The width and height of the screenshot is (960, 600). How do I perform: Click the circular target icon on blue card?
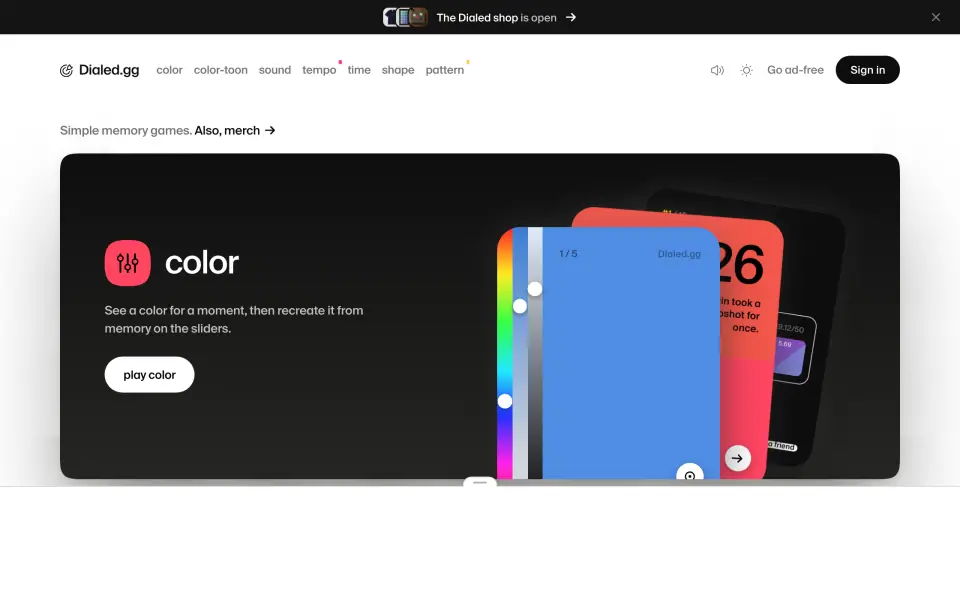[x=690, y=473]
